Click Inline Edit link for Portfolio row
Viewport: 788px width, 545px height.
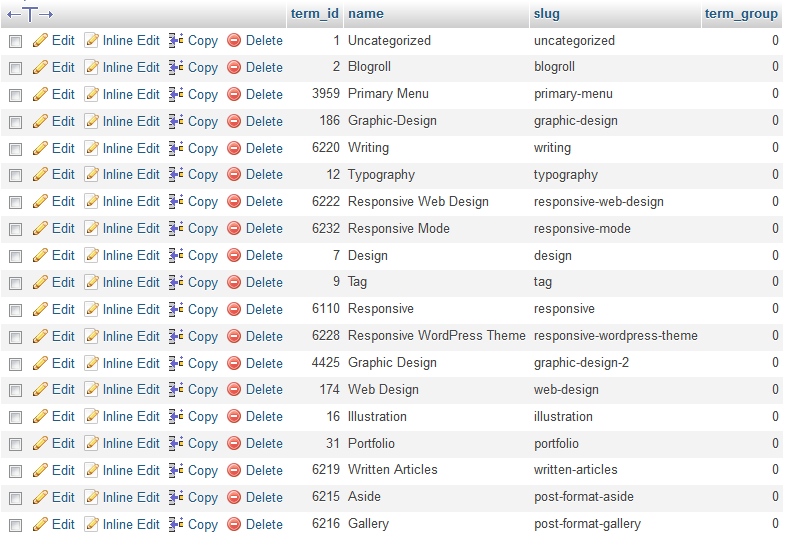(131, 444)
